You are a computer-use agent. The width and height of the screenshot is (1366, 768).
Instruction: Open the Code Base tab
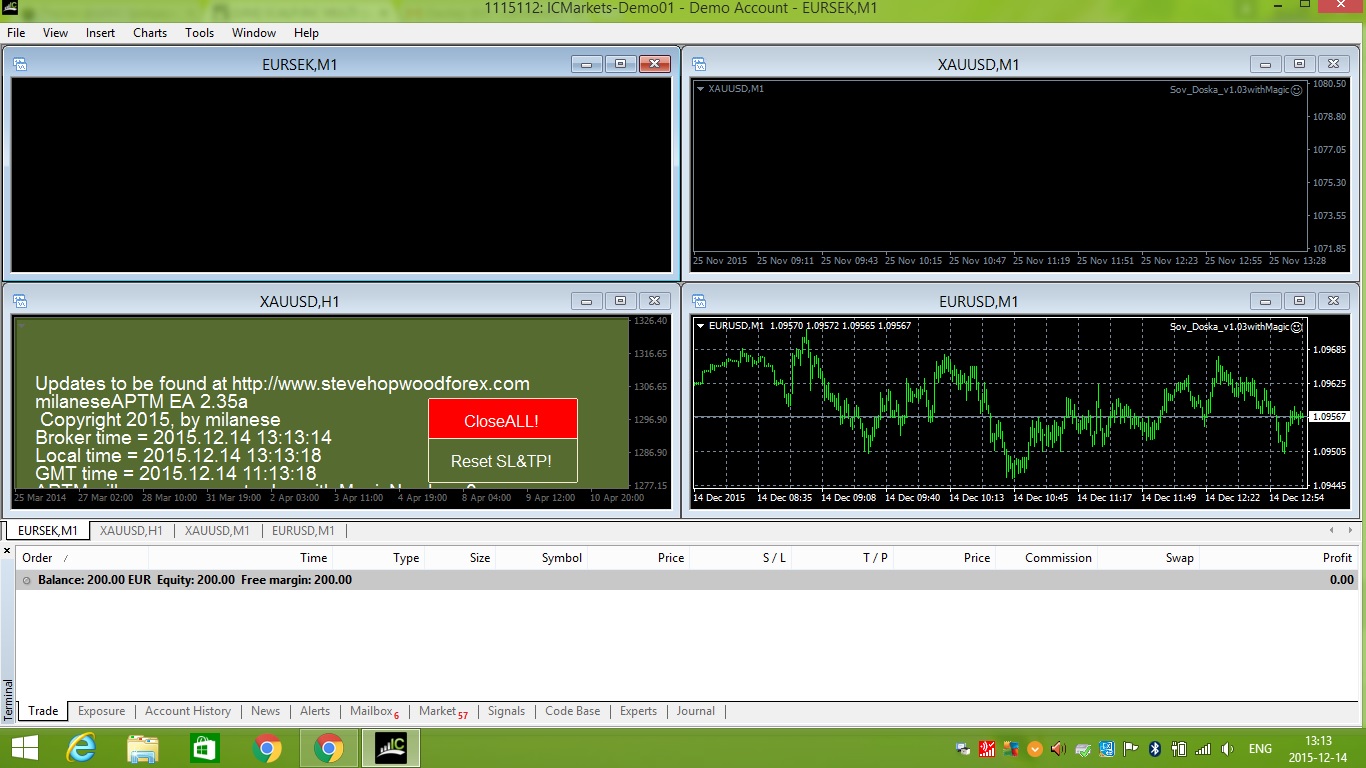573,711
